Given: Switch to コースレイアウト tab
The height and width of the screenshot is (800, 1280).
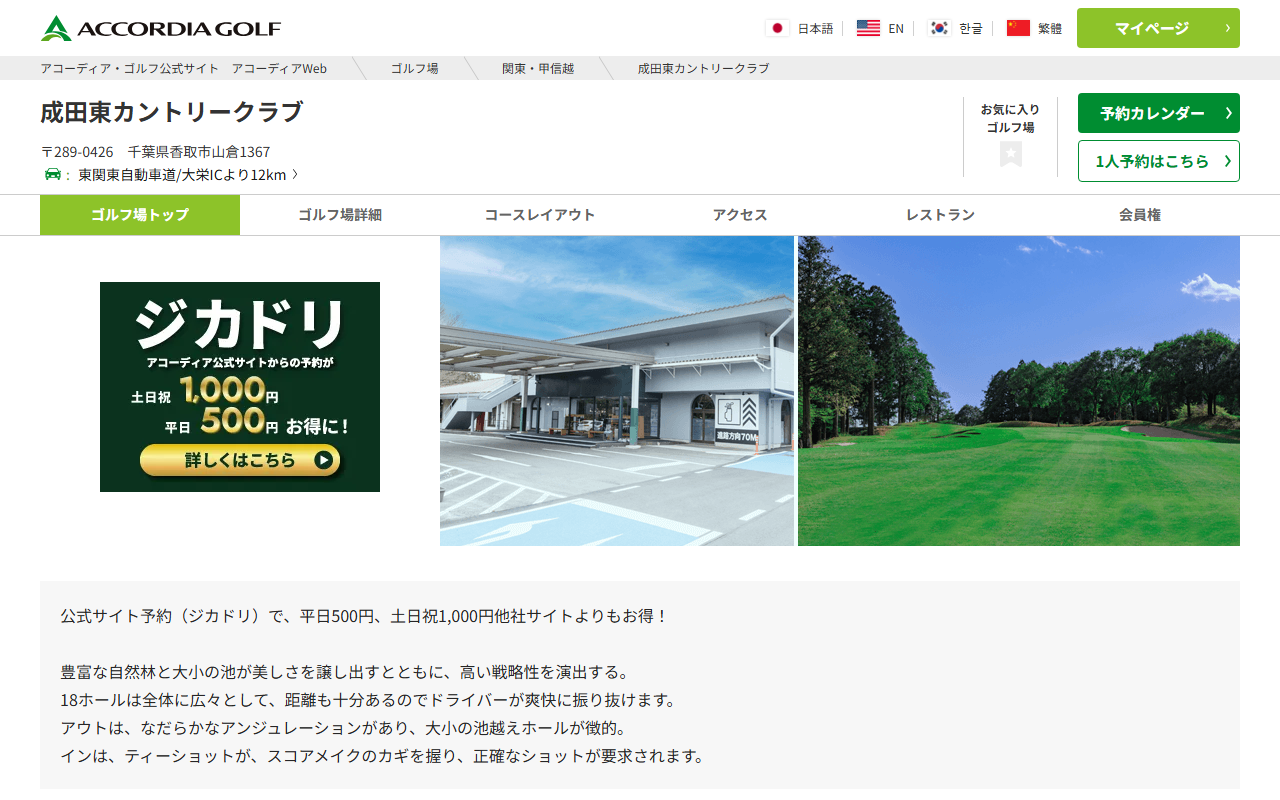Looking at the screenshot, I should [540, 215].
